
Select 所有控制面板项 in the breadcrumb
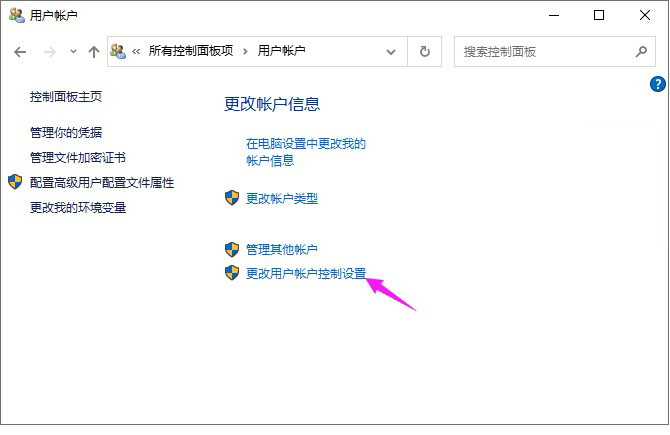(x=191, y=51)
